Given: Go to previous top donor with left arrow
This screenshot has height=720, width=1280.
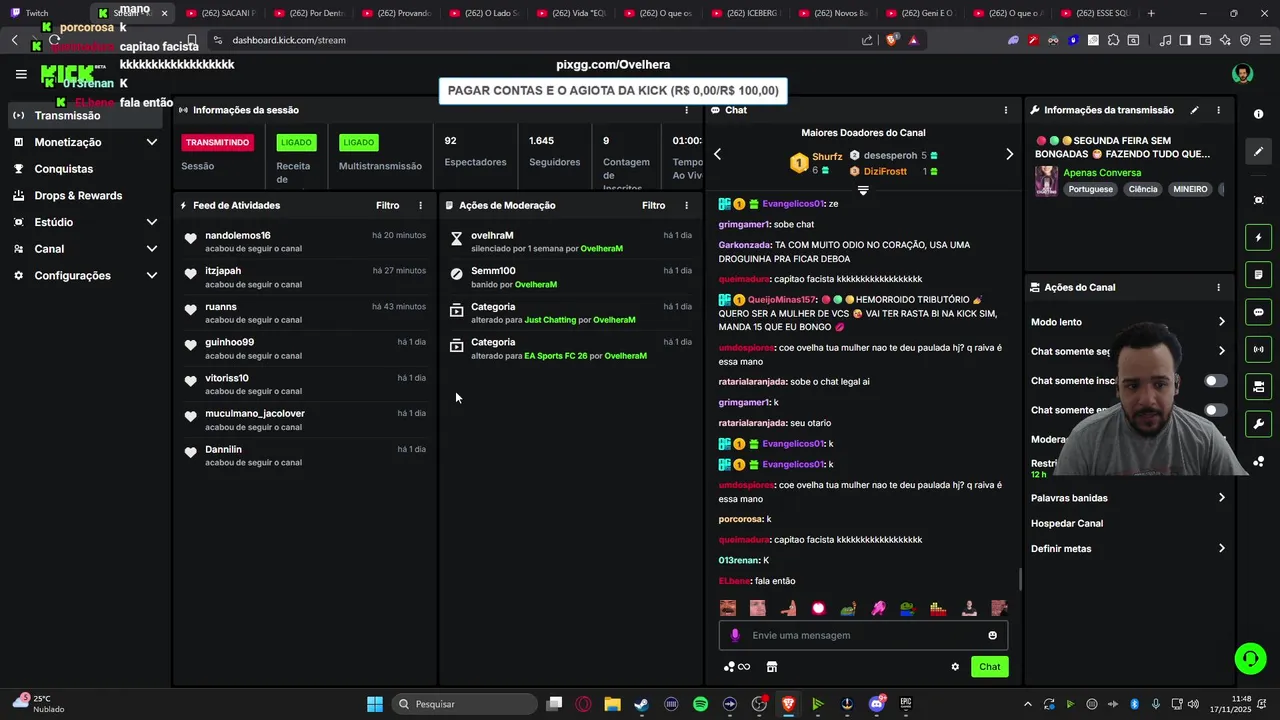Looking at the screenshot, I should [x=717, y=154].
